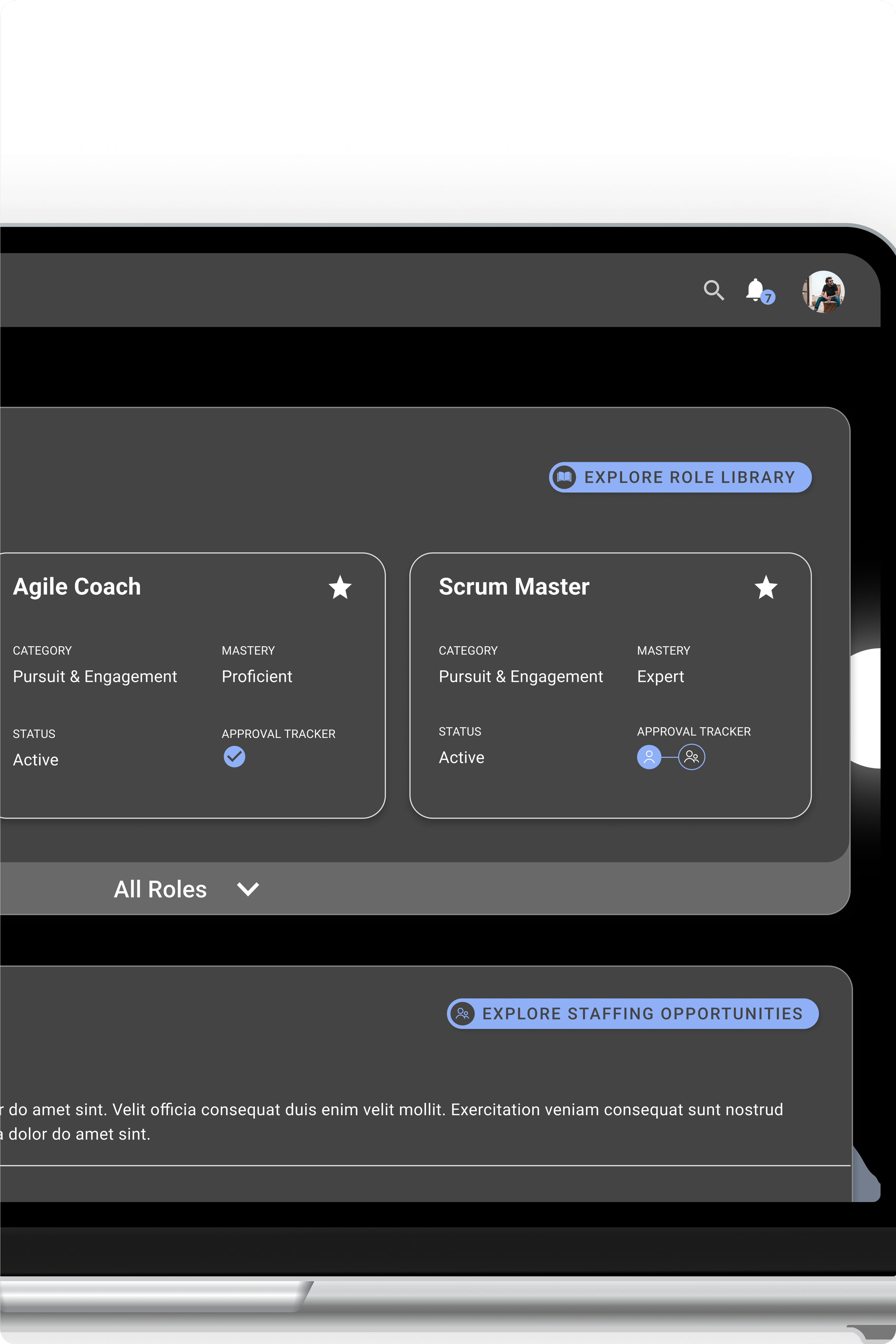Click the approved checkmark on Agile Coach
Image resolution: width=896 pixels, height=1344 pixels.
234,756
